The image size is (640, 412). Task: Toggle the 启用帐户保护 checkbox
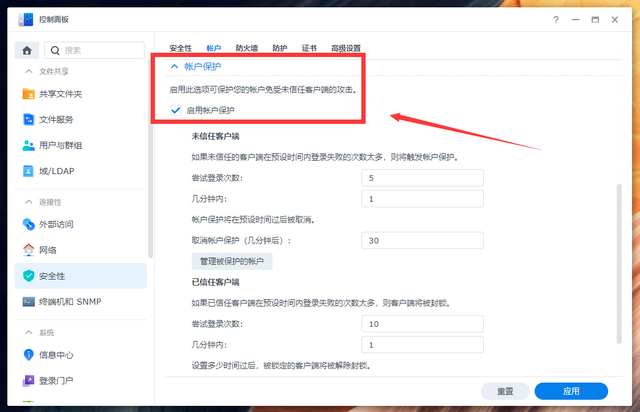(176, 110)
